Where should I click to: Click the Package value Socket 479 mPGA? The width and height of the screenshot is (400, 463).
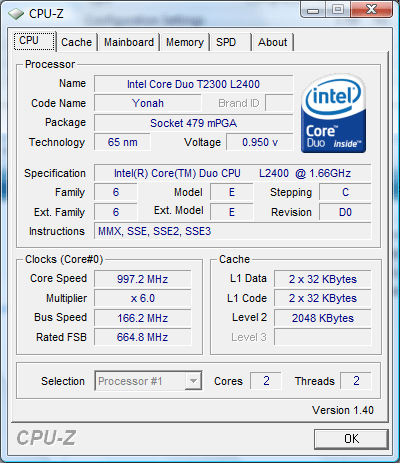coord(193,123)
